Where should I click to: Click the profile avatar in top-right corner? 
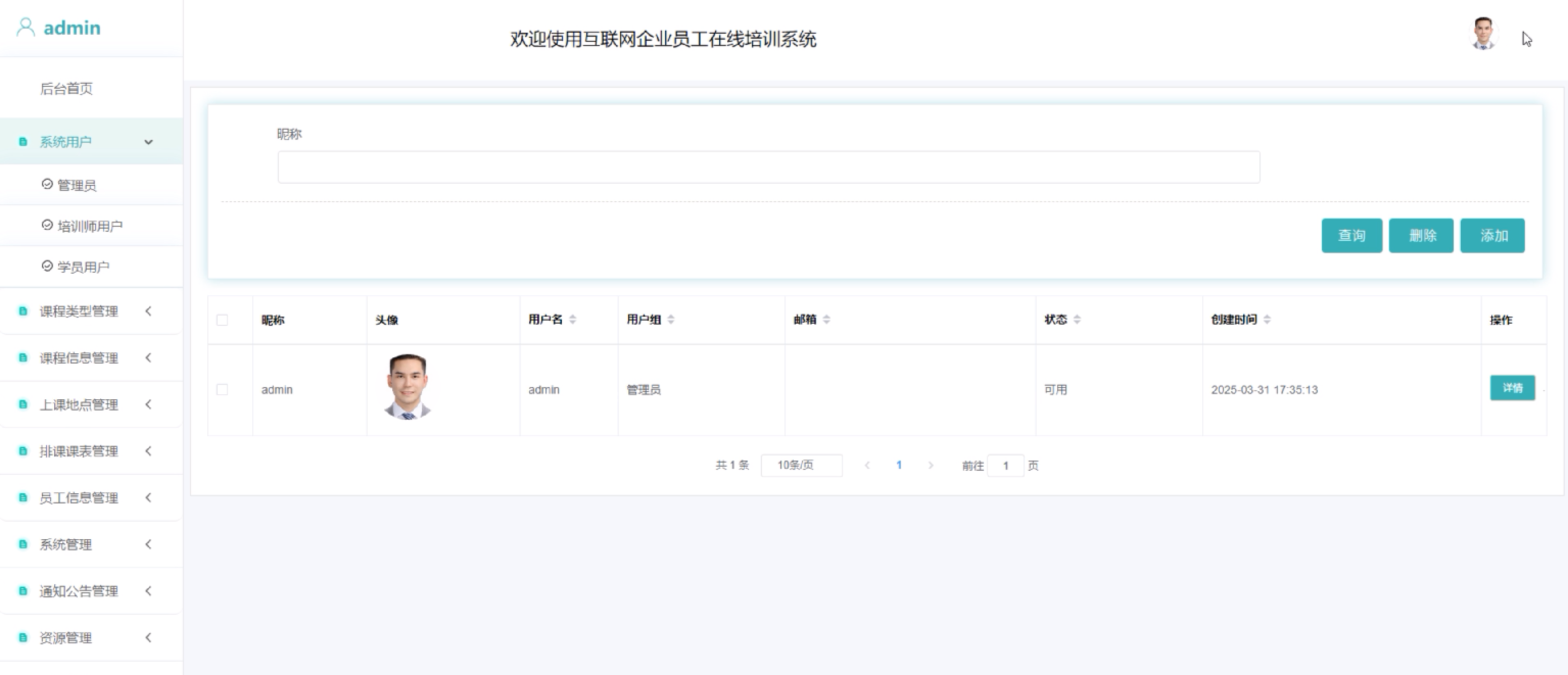tap(1483, 34)
